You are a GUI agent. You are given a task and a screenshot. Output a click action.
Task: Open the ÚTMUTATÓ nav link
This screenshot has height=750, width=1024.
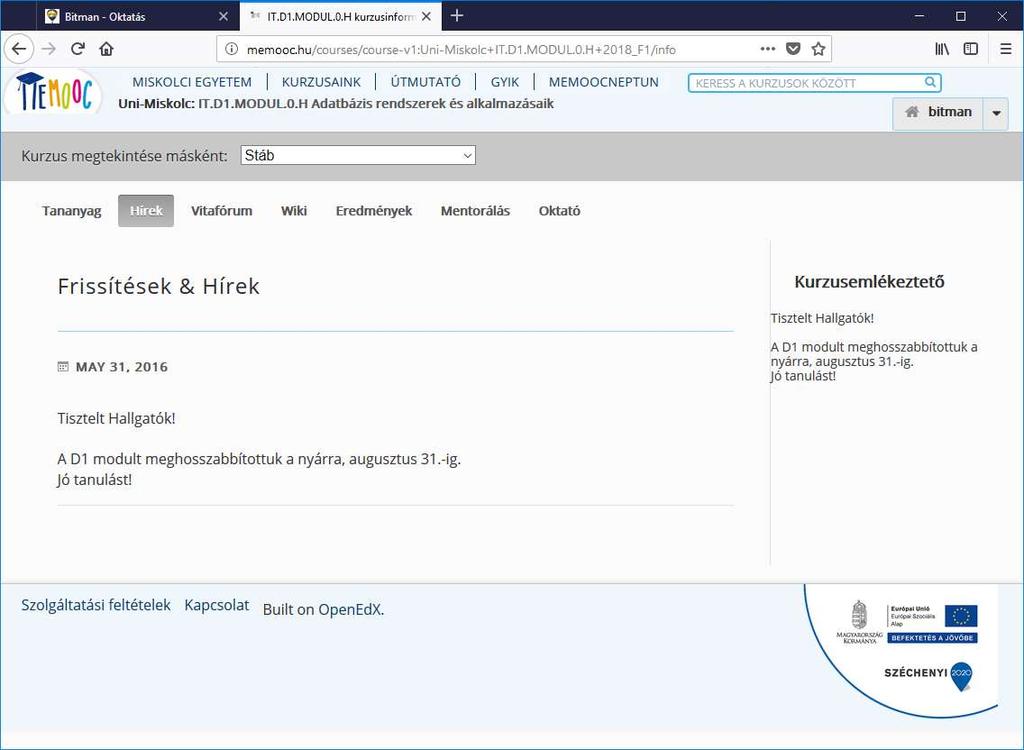click(425, 82)
